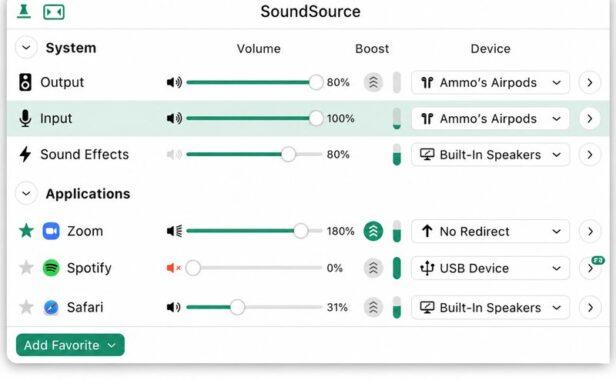The height and width of the screenshot is (380, 616).
Task: Click the Safari level meter
Action: [x=397, y=307]
